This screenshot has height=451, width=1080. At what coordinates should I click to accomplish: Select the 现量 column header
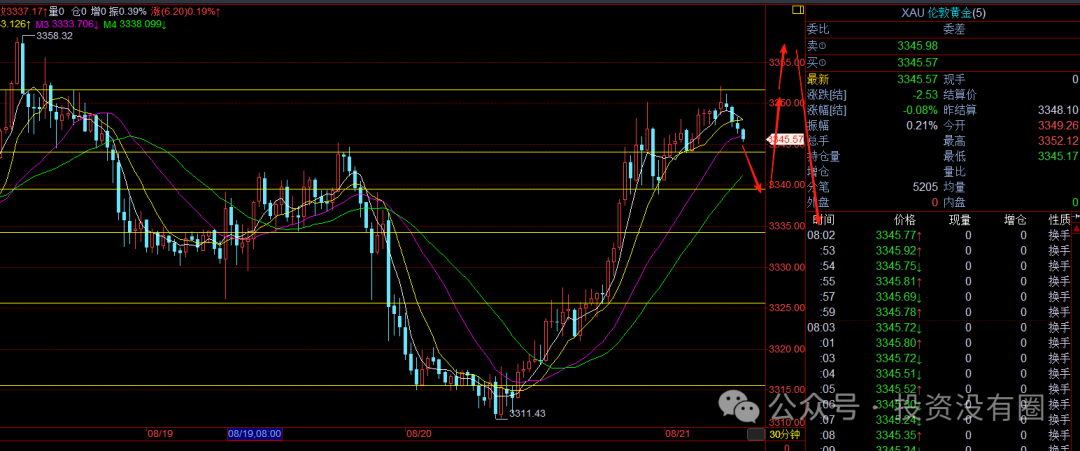(960, 220)
